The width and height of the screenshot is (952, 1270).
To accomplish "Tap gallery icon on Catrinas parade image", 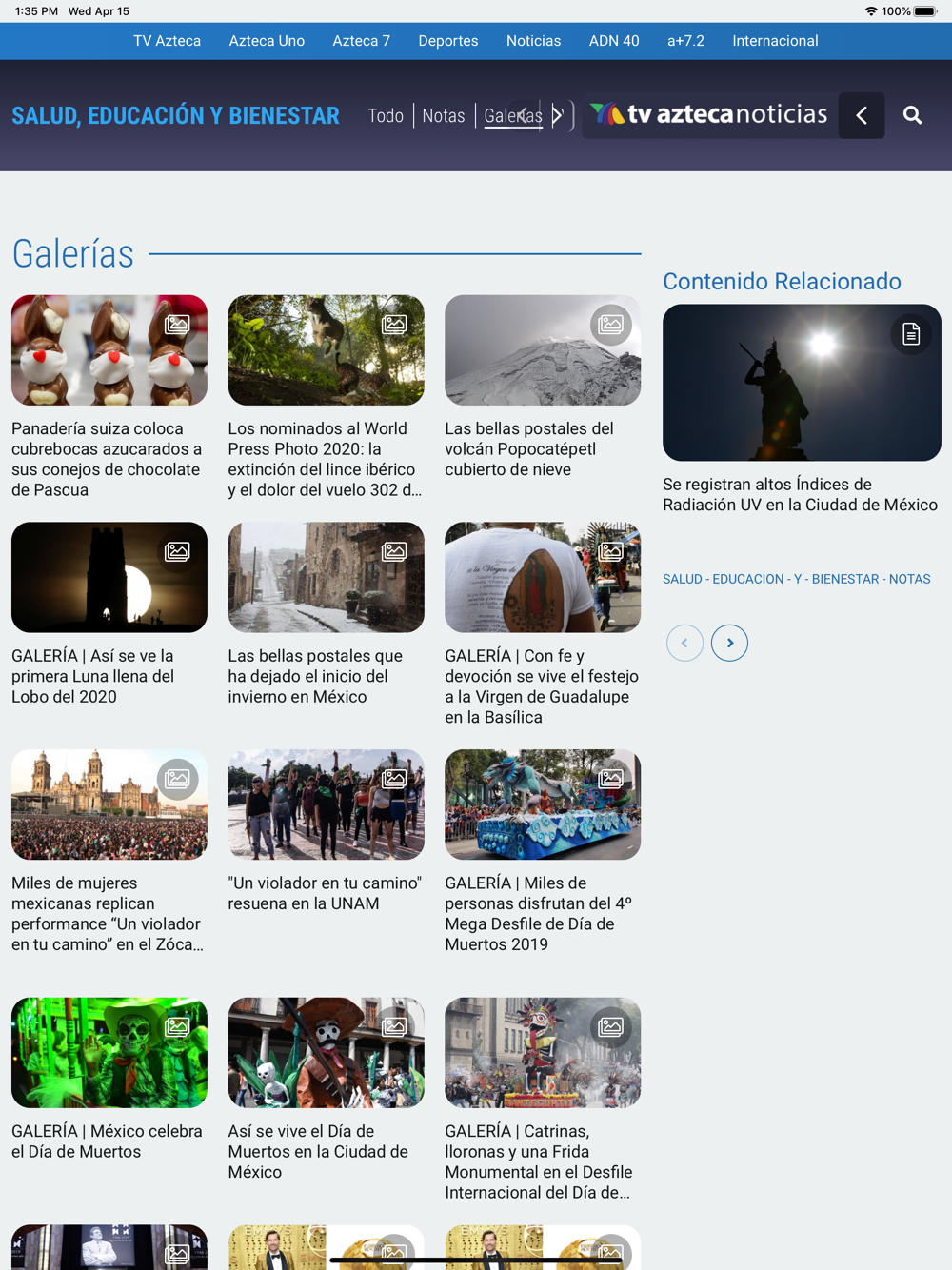I will (611, 1027).
